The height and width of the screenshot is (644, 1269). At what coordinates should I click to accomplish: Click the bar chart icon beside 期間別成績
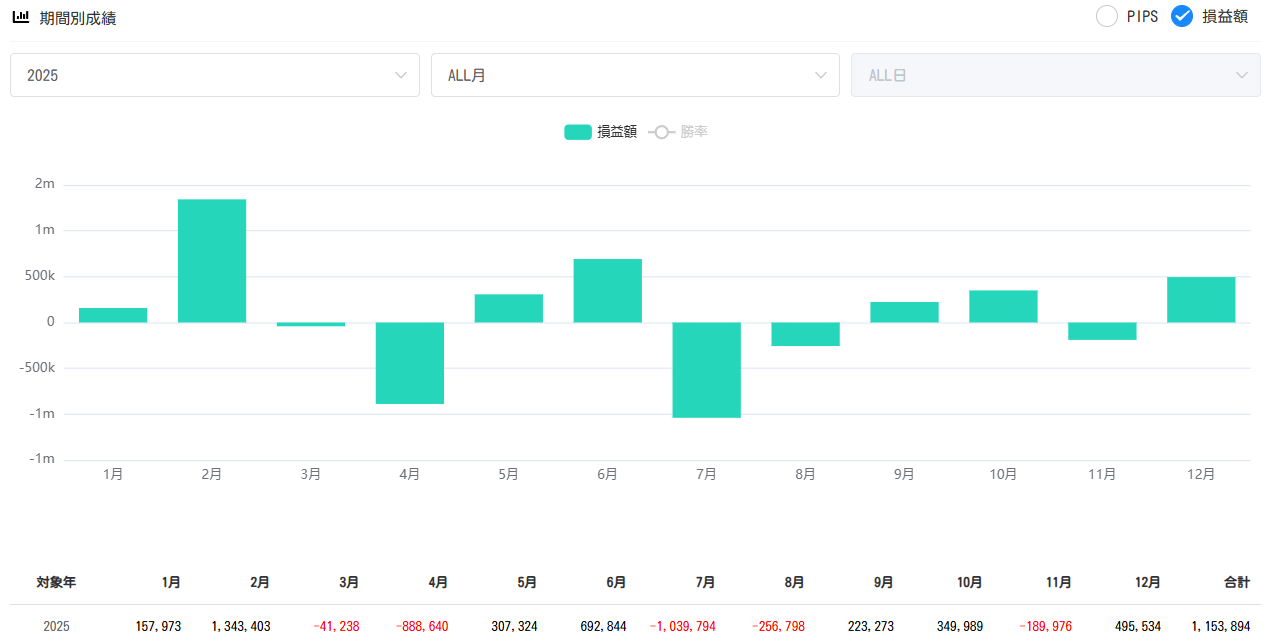pos(20,17)
